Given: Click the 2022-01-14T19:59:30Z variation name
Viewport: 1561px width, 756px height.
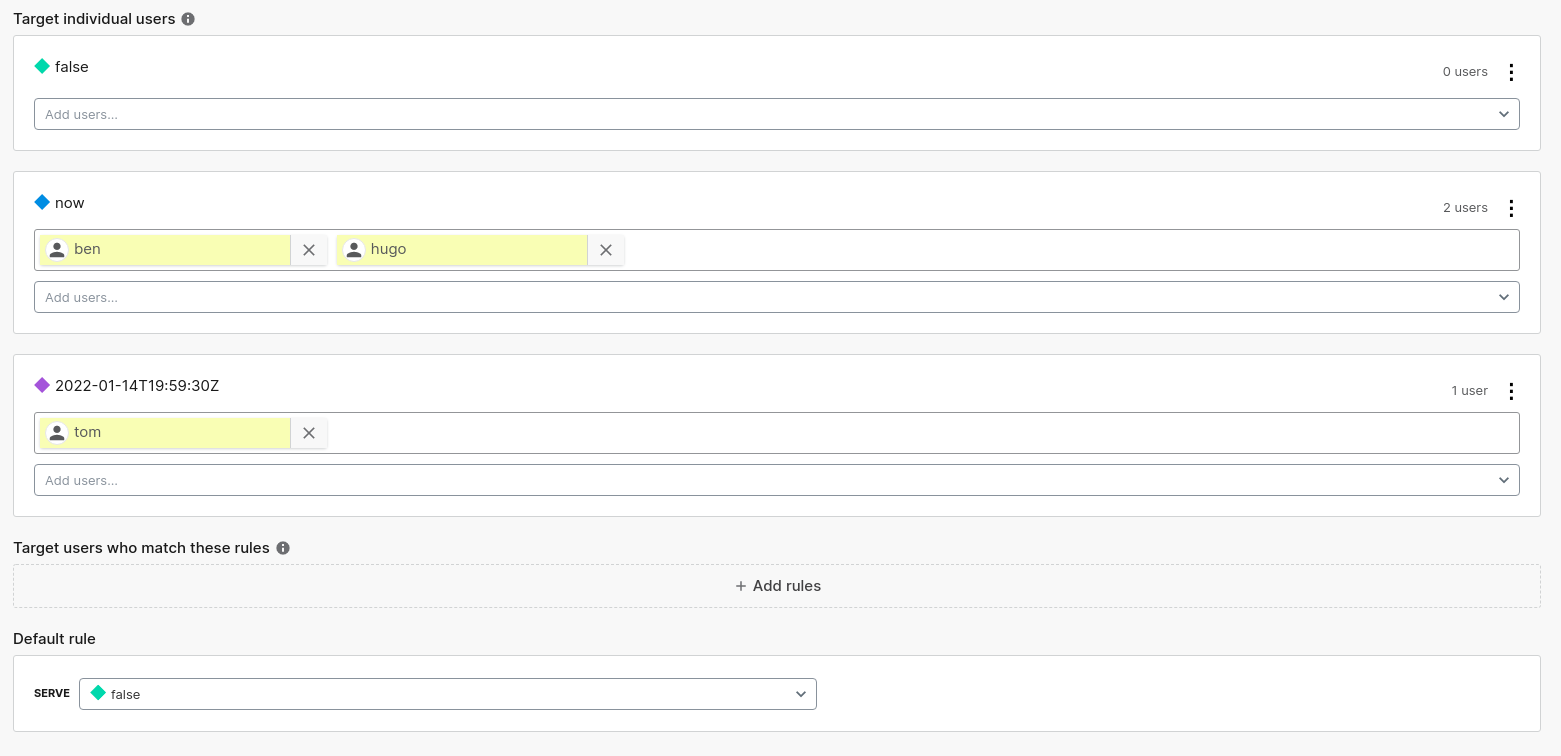Looking at the screenshot, I should click(137, 385).
